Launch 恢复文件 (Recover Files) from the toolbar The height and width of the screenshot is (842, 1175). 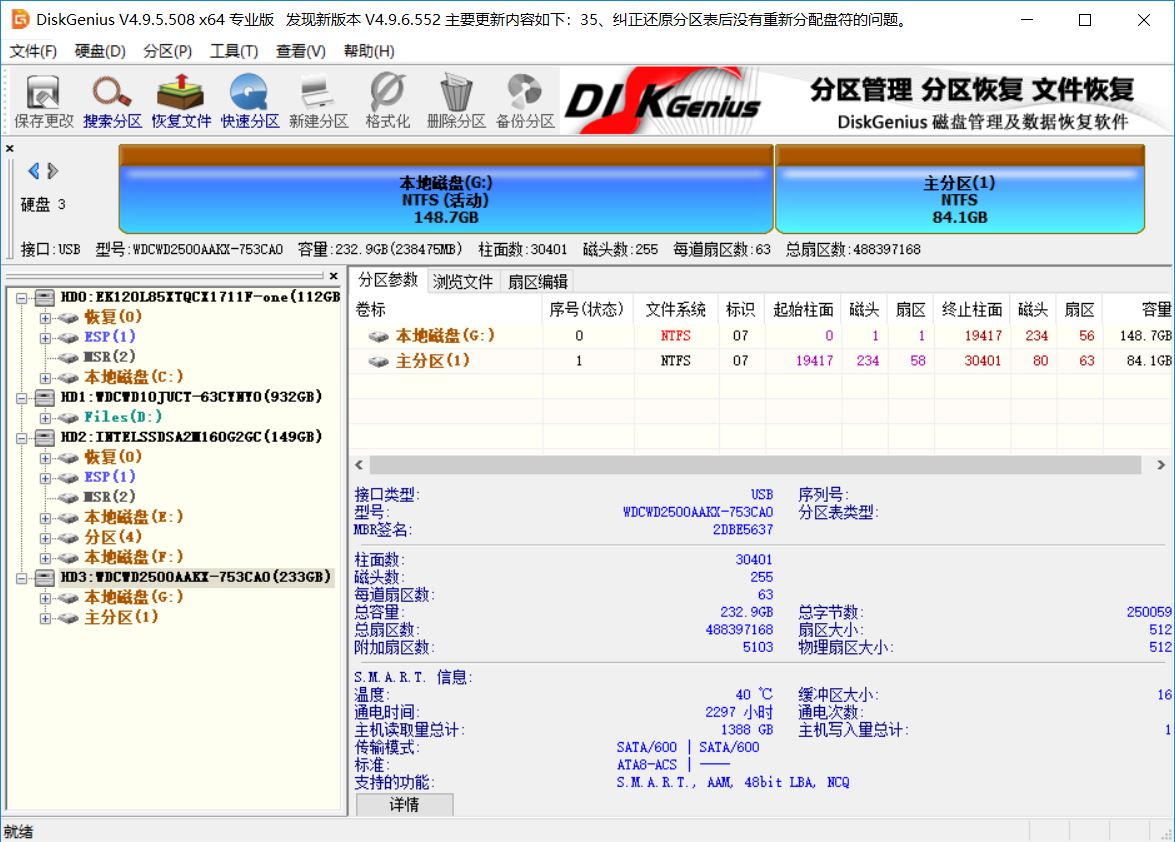click(181, 101)
